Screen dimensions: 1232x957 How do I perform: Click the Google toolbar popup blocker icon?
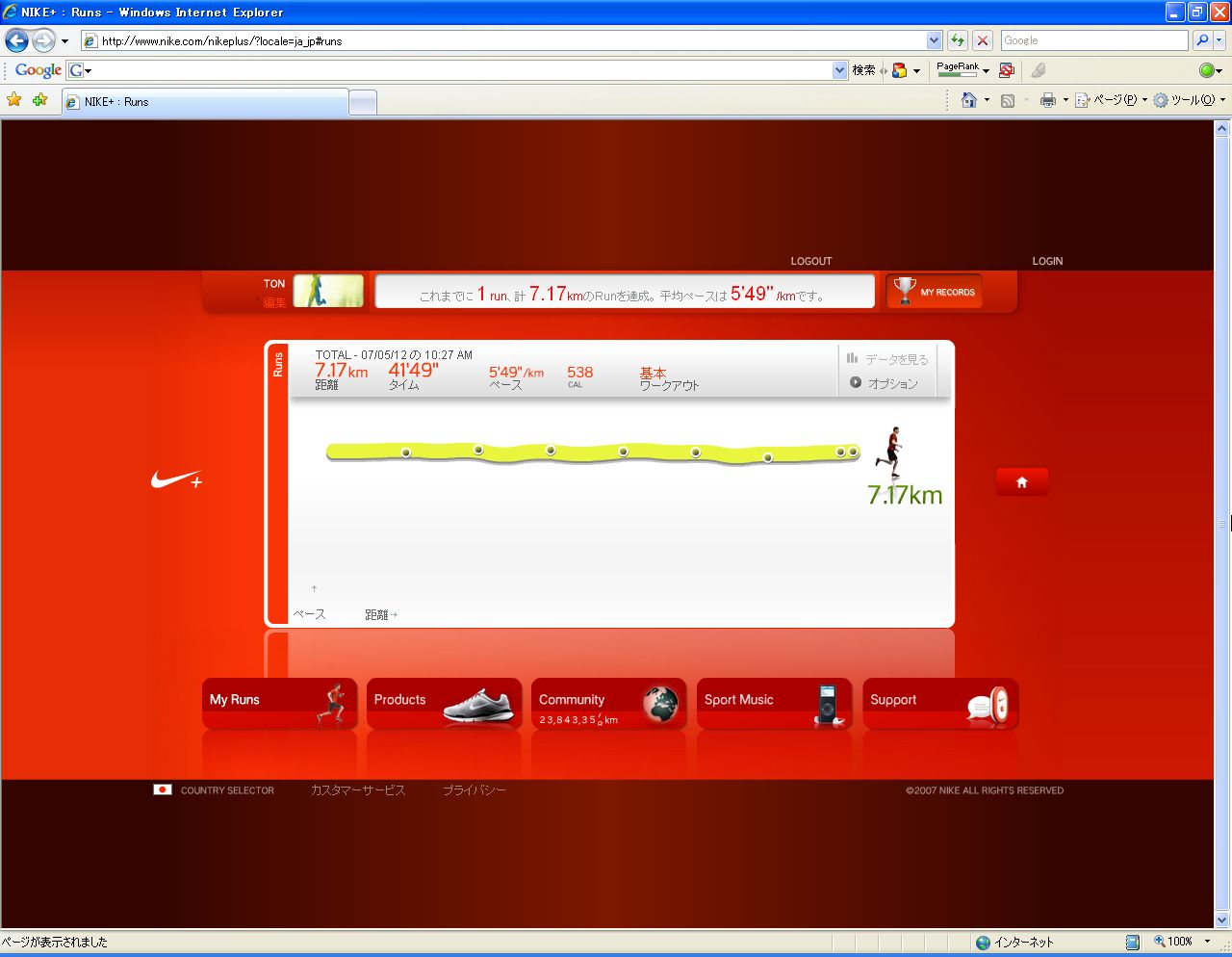click(x=1007, y=70)
